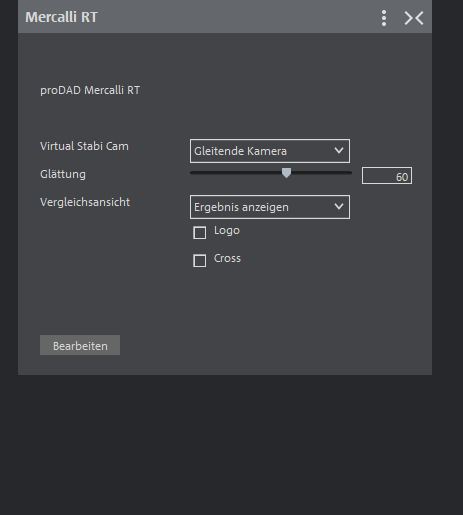Enable the Logo checkbox

point(200,233)
